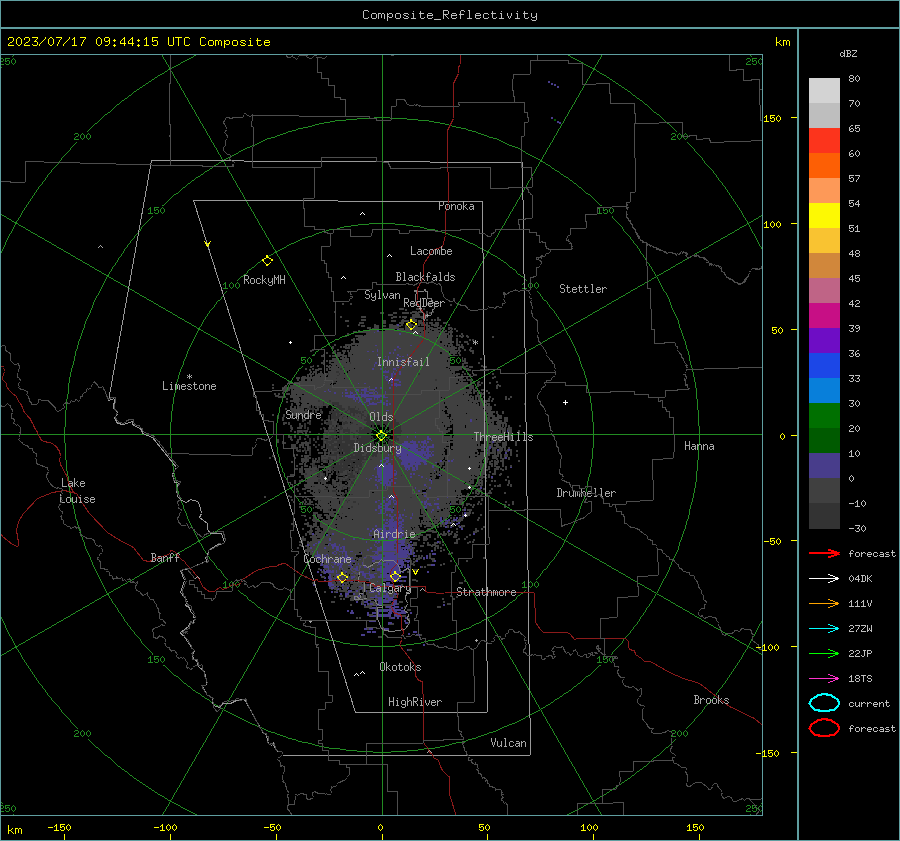Click the Ponoka label on map
This screenshot has width=900, height=841.
456,206
